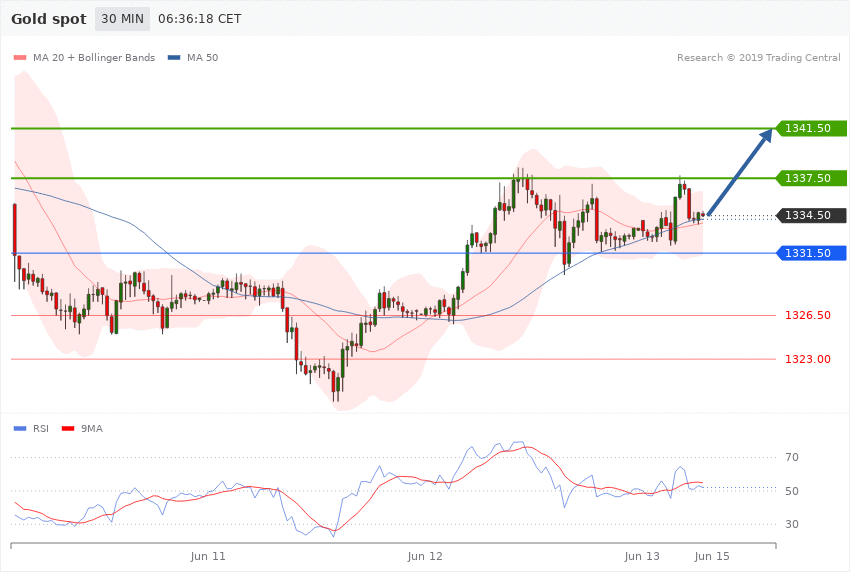Click the 9MA legend label
This screenshot has width=850, height=576.
(92, 429)
